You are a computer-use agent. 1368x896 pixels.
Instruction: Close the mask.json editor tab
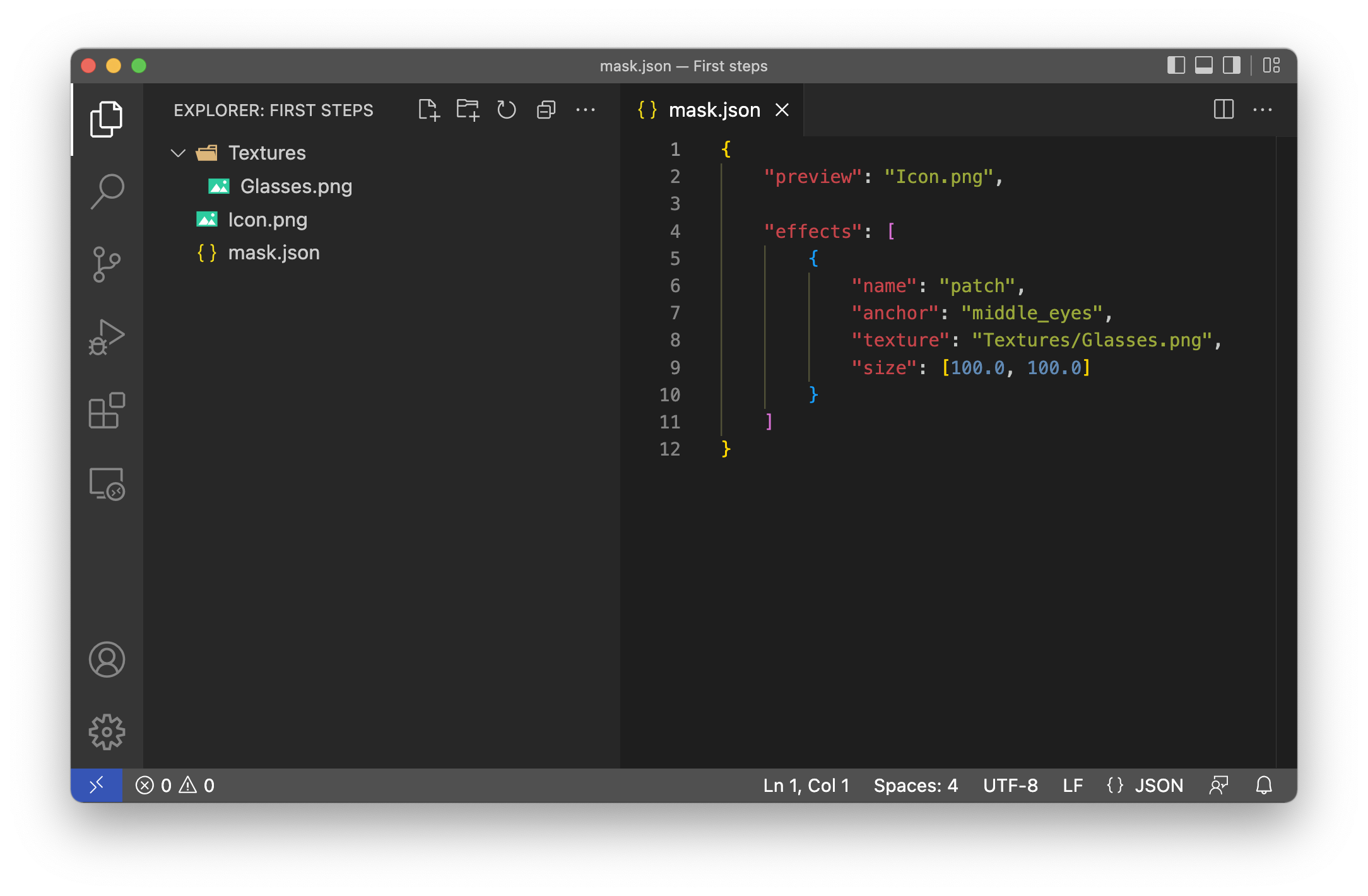pyautogui.click(x=782, y=110)
